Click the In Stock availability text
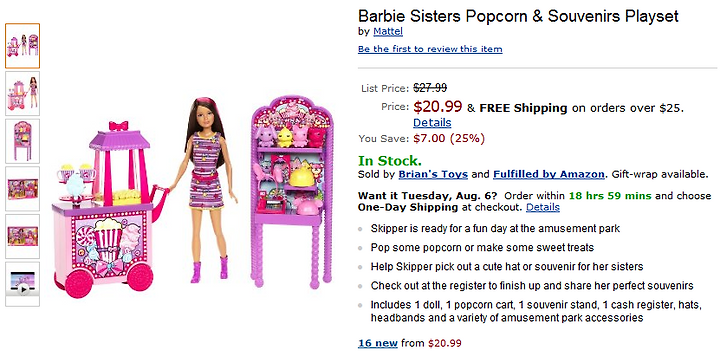The height and width of the screenshot is (363, 720). coord(390,161)
